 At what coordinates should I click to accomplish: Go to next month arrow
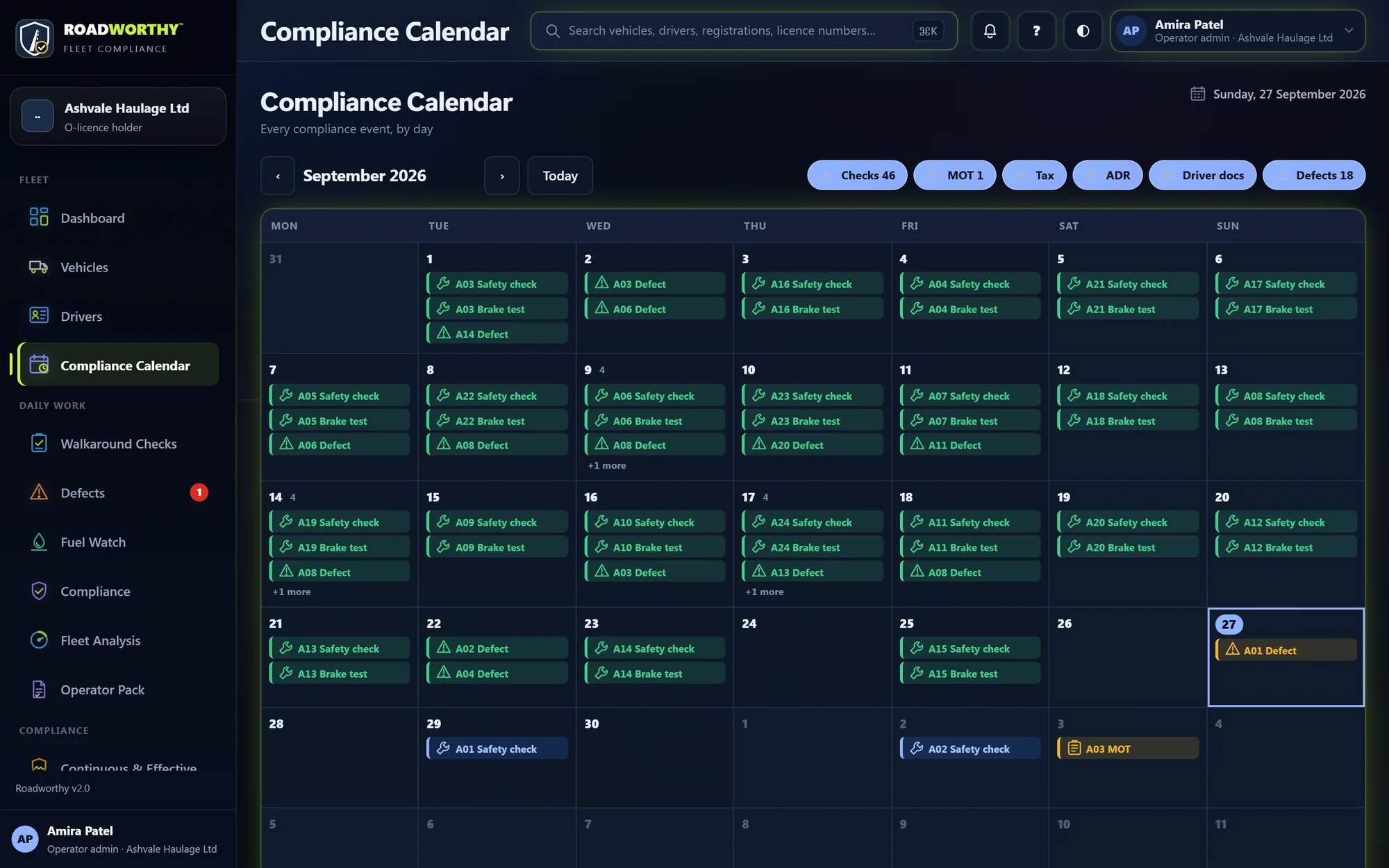coord(502,176)
